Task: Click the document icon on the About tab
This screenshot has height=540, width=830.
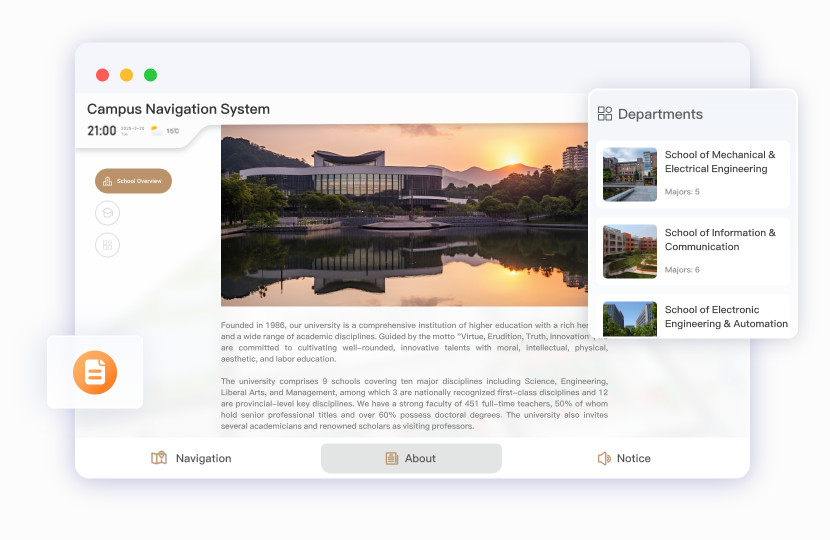Action: [392, 458]
